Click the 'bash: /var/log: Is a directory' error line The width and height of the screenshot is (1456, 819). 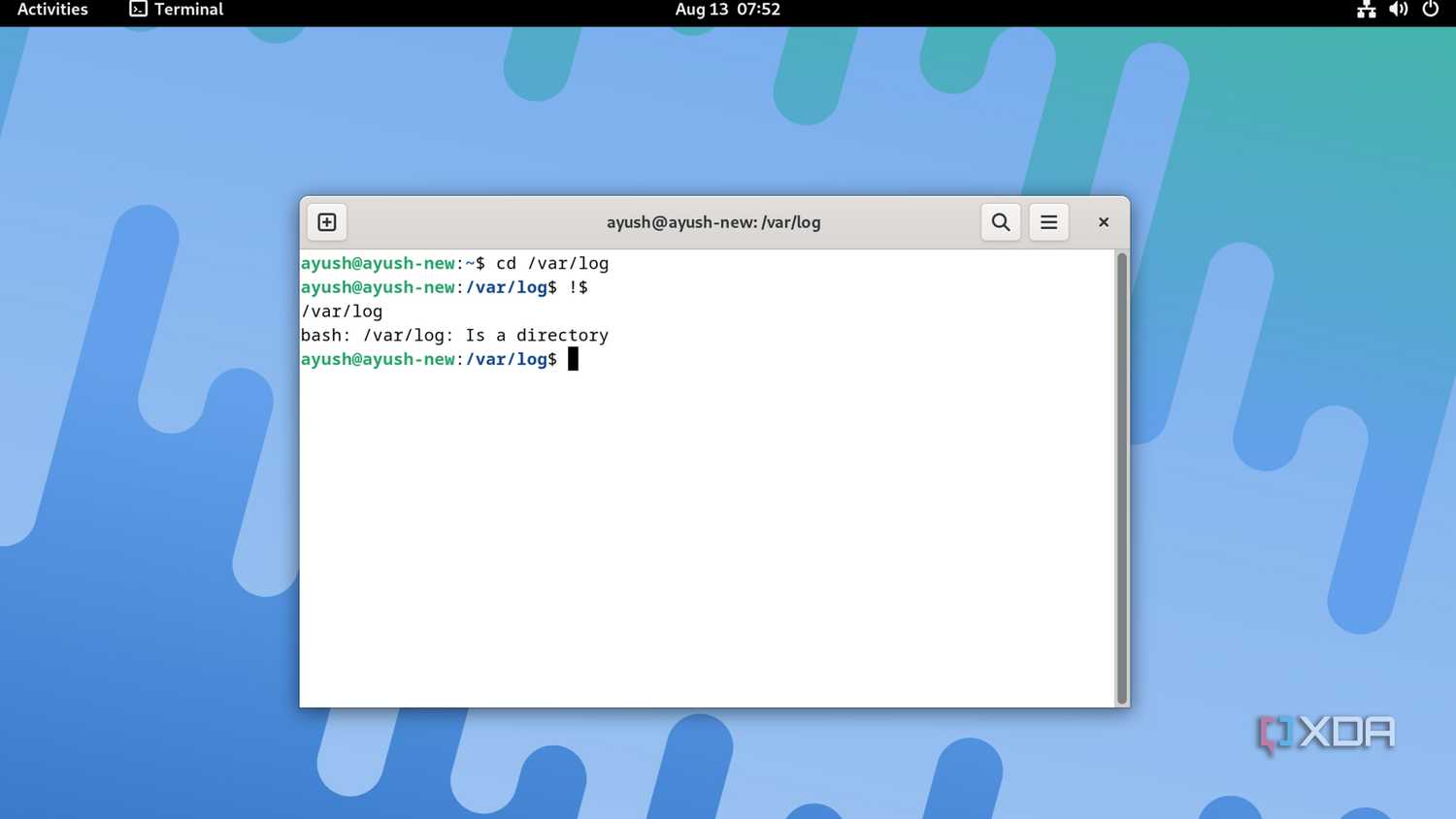(454, 335)
